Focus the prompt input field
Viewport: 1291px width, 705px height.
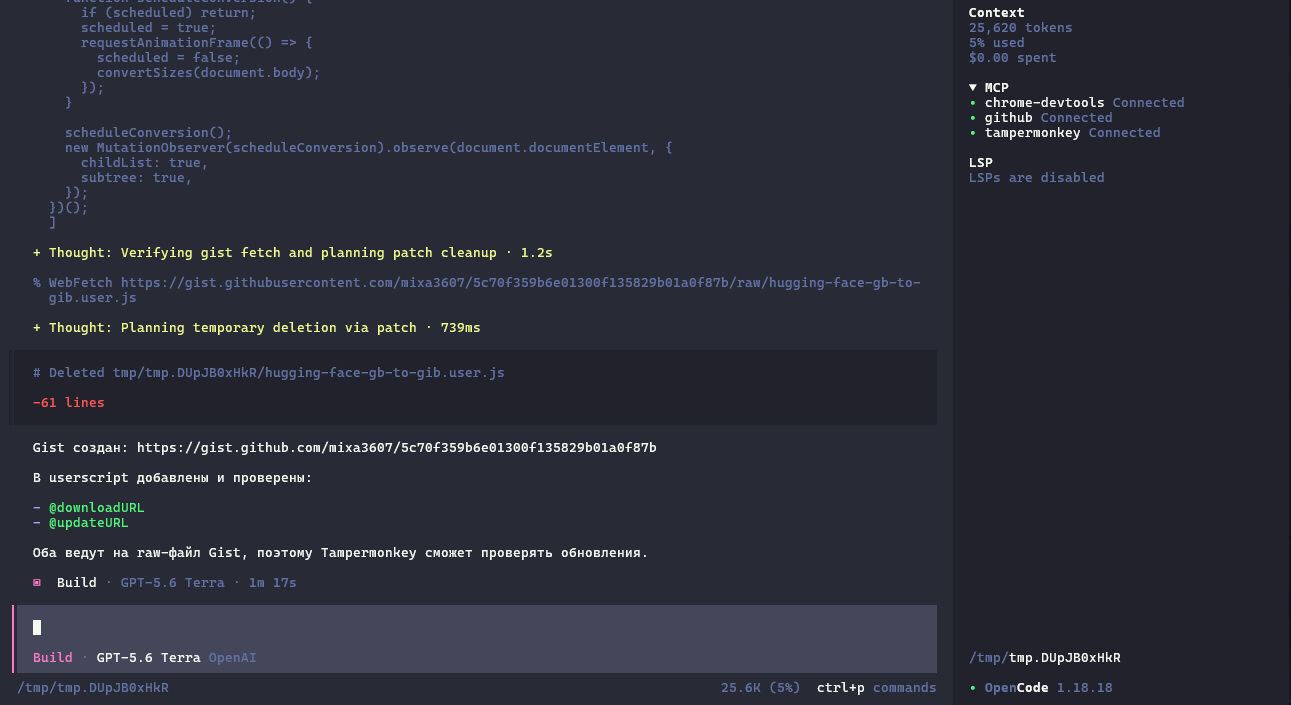pos(475,628)
